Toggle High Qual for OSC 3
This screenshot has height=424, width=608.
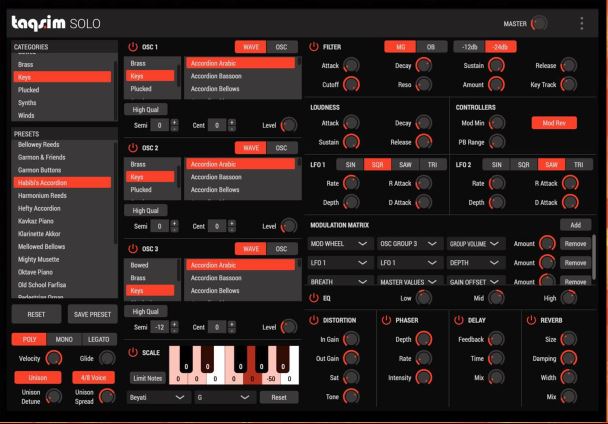click(145, 311)
